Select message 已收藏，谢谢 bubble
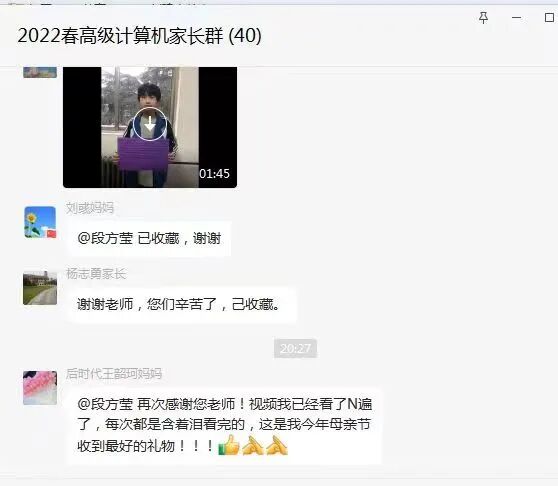 click(x=149, y=238)
